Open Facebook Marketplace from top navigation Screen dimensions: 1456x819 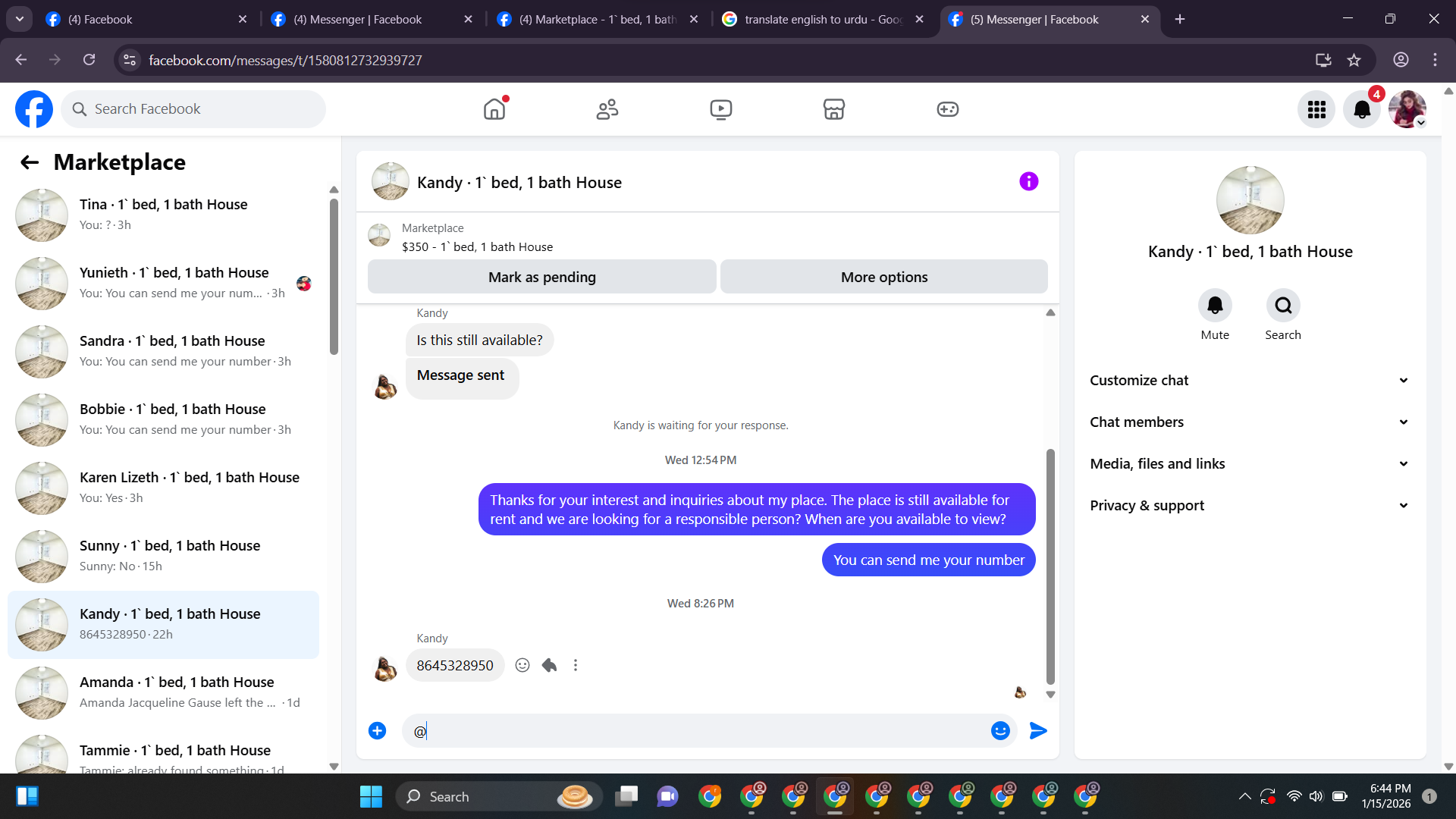pos(833,109)
